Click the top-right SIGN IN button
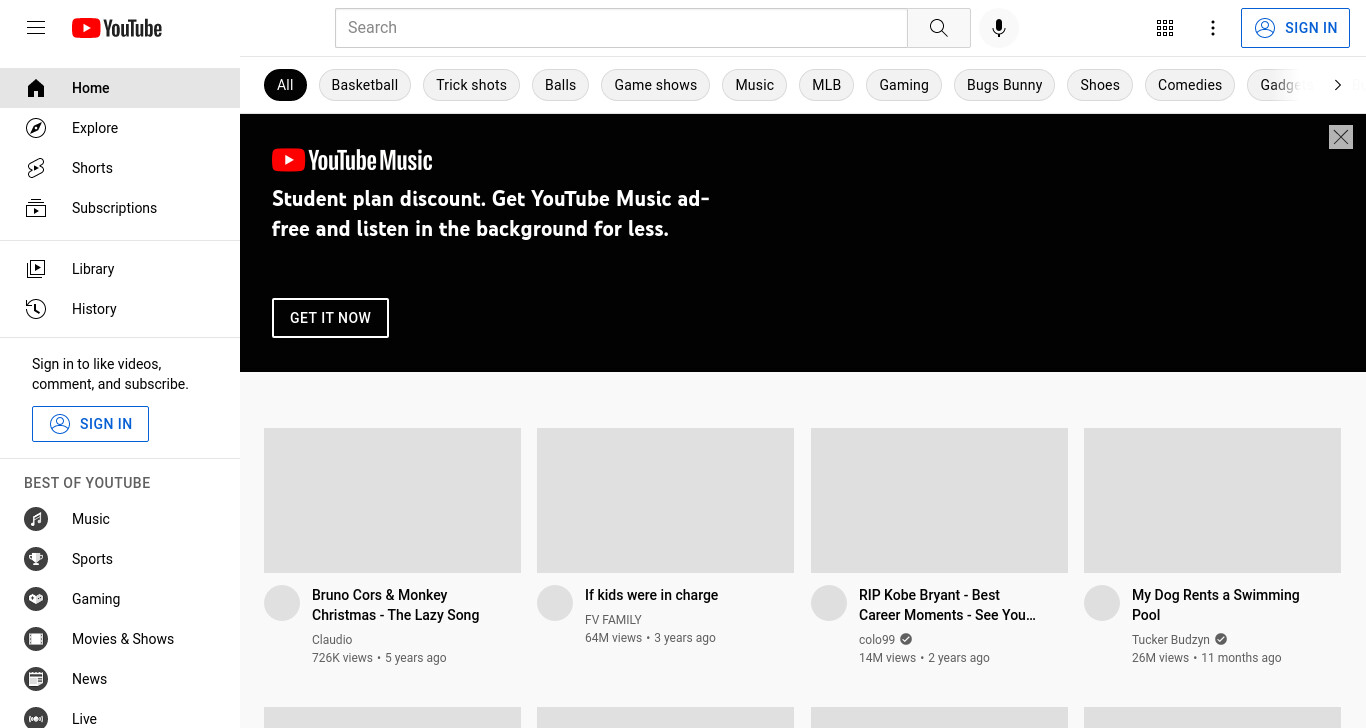Screen dimensions: 1366x728 1295,28
